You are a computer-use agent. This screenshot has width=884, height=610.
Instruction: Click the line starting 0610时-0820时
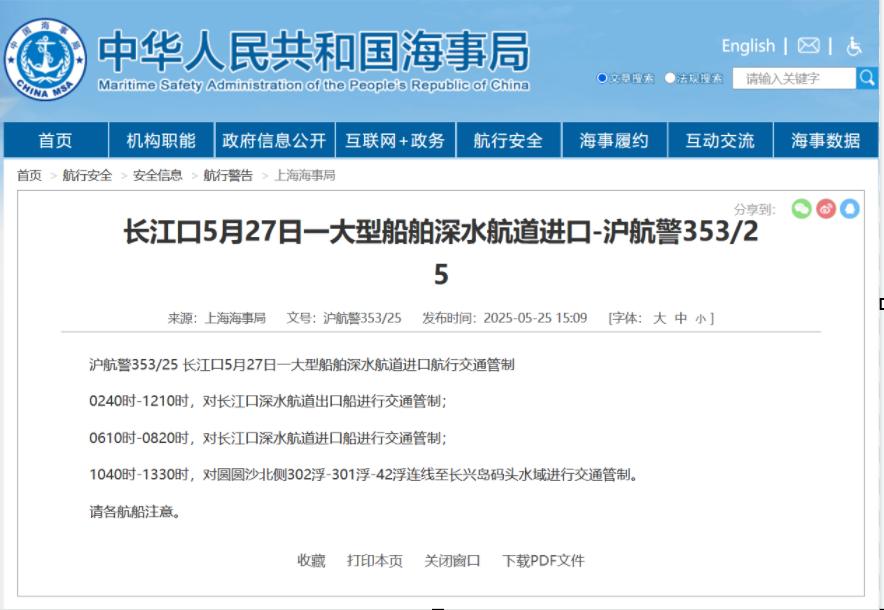point(268,438)
